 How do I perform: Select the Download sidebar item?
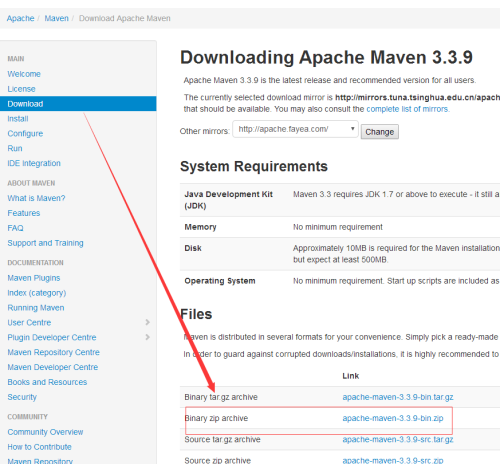(x=78, y=104)
